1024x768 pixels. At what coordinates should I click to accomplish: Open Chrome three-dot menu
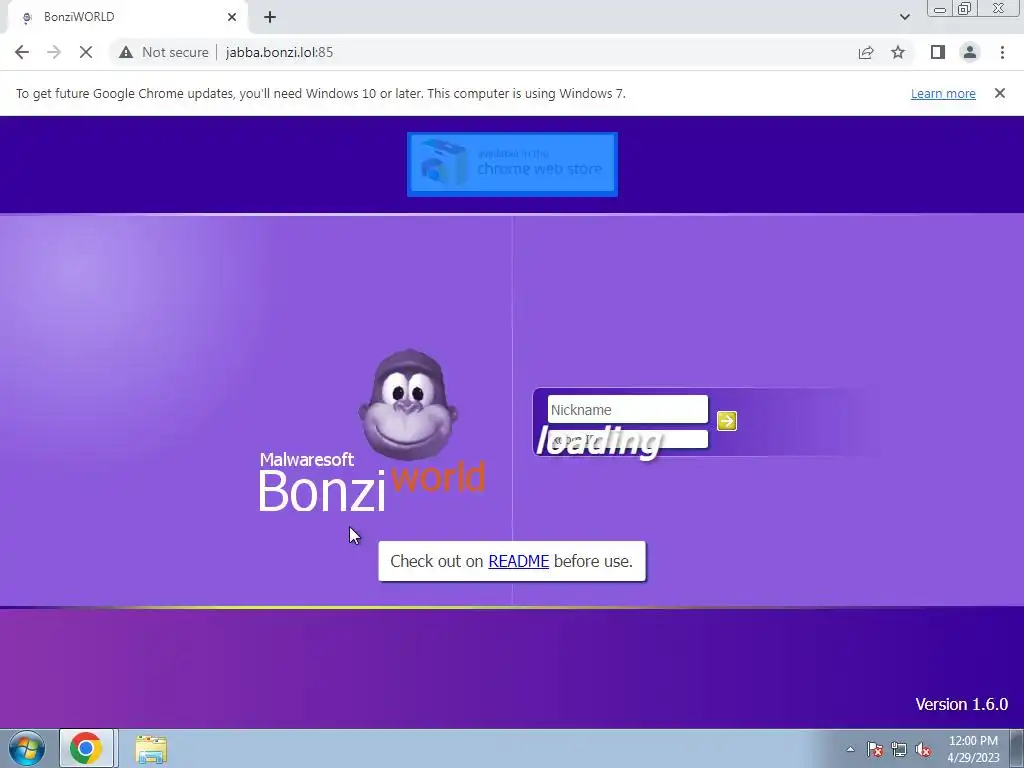point(1002,52)
